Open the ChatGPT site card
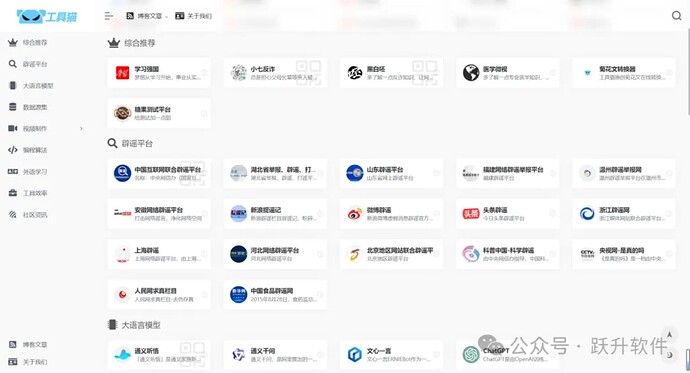 [x=507, y=355]
